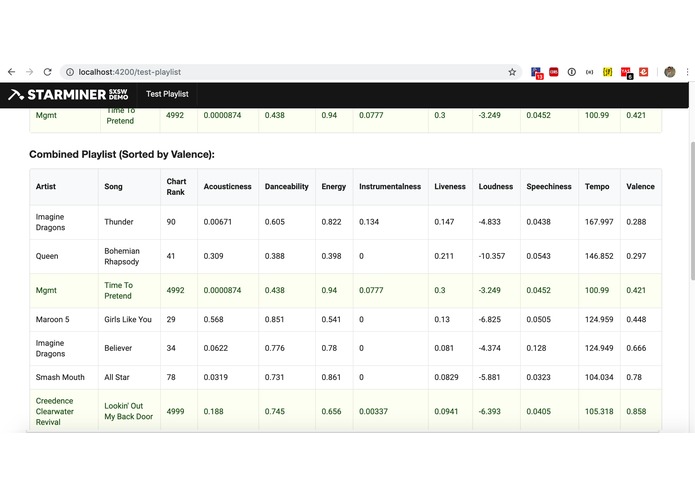Reload the page with the refresh icon
Viewport: 695px width, 494px height.
47,72
